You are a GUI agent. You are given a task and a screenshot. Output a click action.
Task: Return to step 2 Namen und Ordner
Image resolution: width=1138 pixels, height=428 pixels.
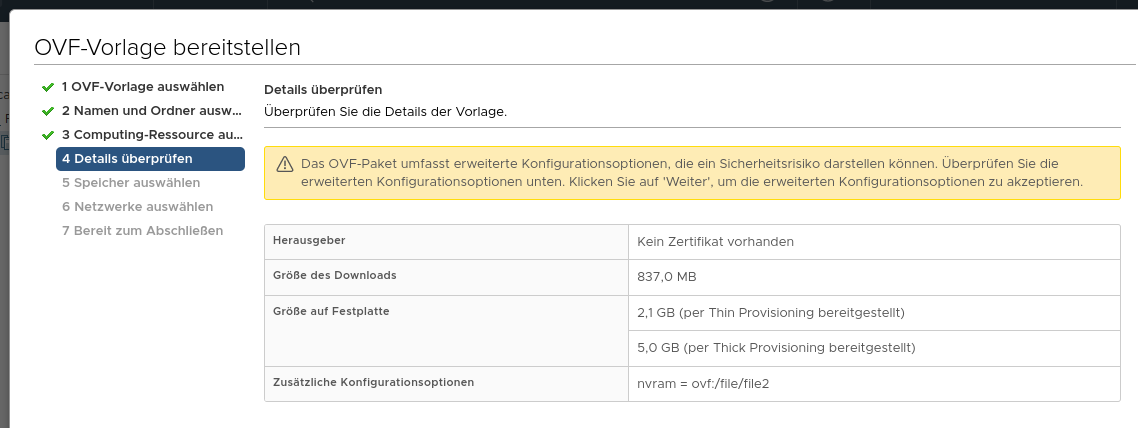click(150, 111)
